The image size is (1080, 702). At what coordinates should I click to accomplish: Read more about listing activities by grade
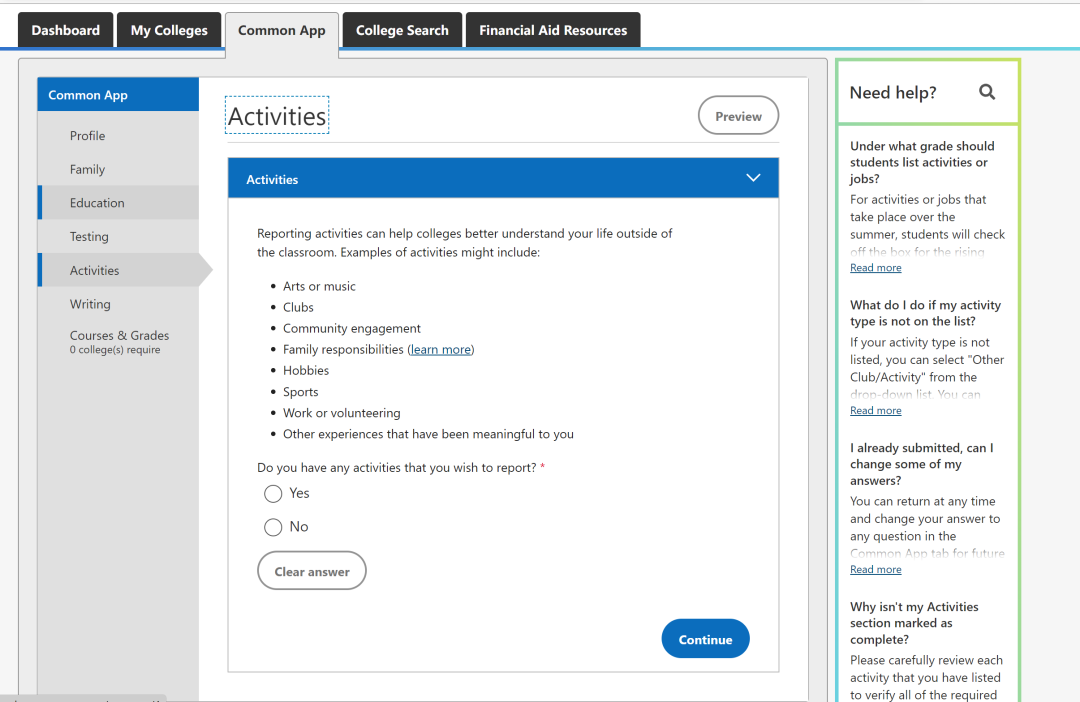pos(875,267)
